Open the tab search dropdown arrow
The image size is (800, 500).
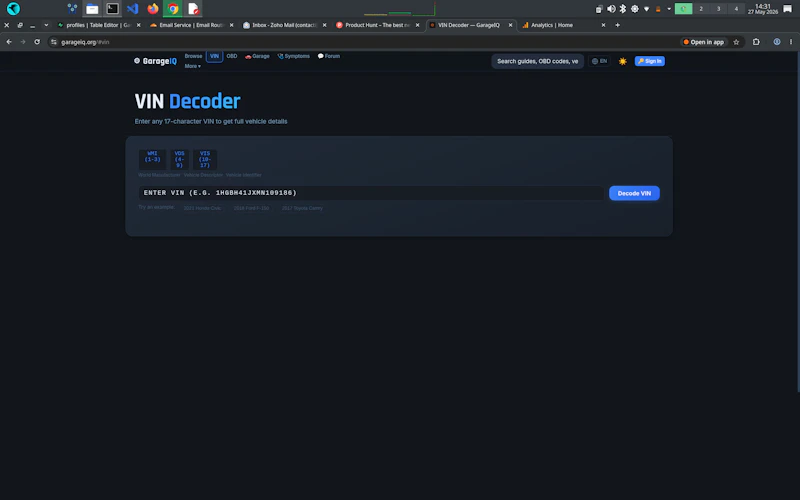coord(46,25)
